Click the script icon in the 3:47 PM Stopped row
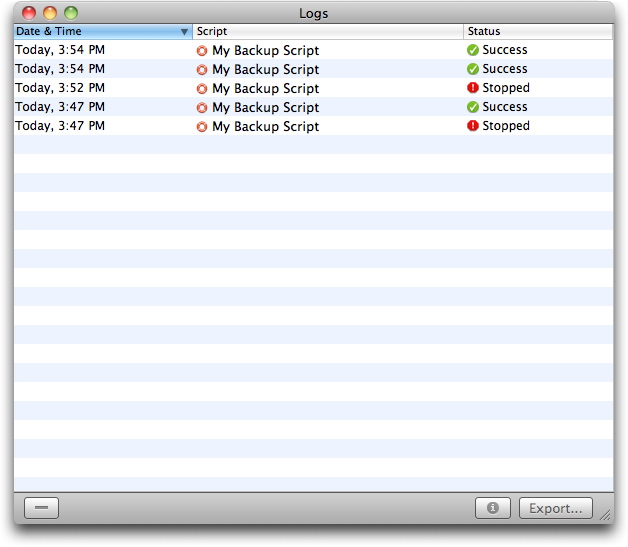Viewport: 628px width, 547px height. (x=202, y=127)
